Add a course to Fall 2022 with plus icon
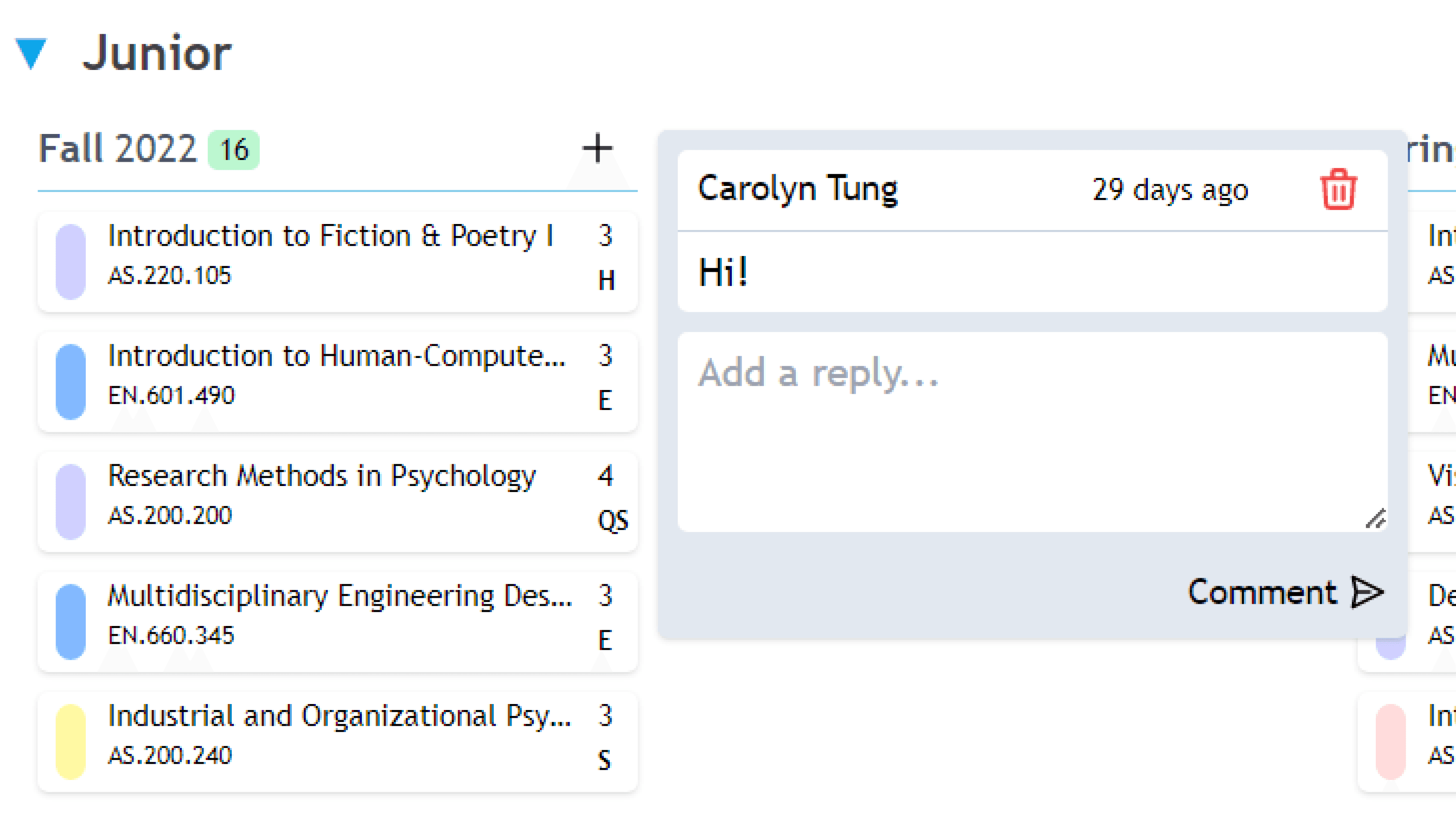 click(x=597, y=148)
